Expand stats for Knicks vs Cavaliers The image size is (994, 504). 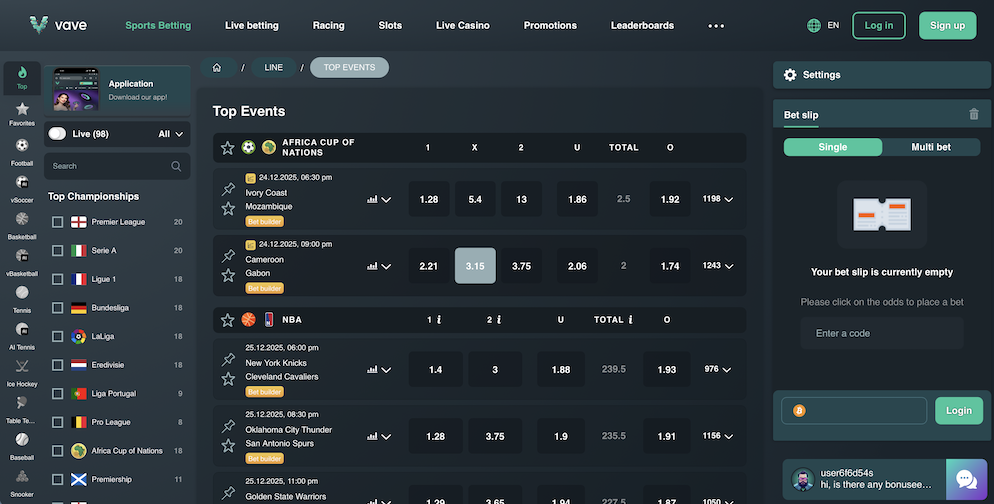coord(379,370)
